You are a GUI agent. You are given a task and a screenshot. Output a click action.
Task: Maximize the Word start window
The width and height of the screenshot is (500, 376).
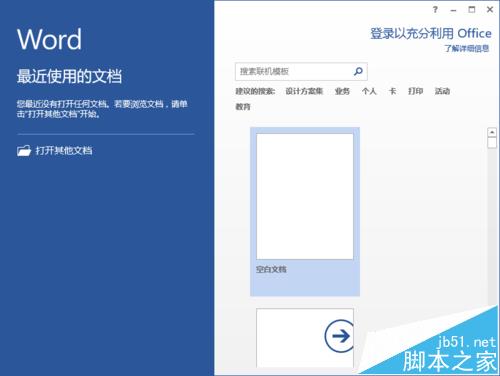click(472, 10)
